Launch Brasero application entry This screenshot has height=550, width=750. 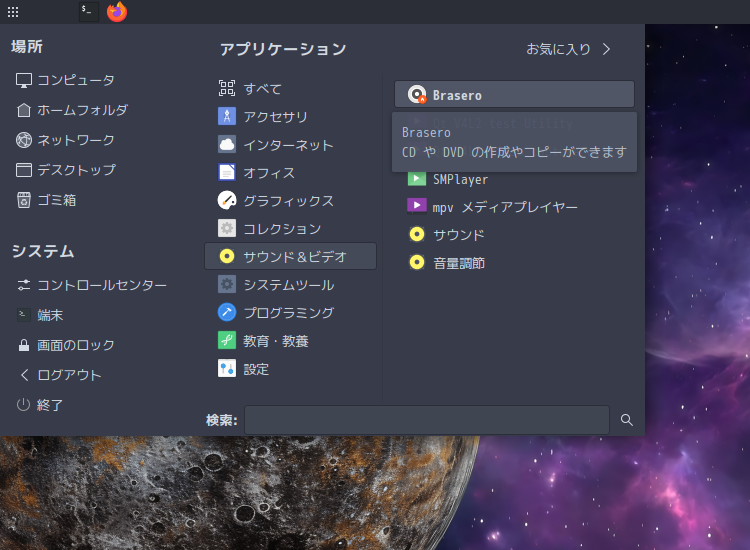pyautogui.click(x=514, y=94)
